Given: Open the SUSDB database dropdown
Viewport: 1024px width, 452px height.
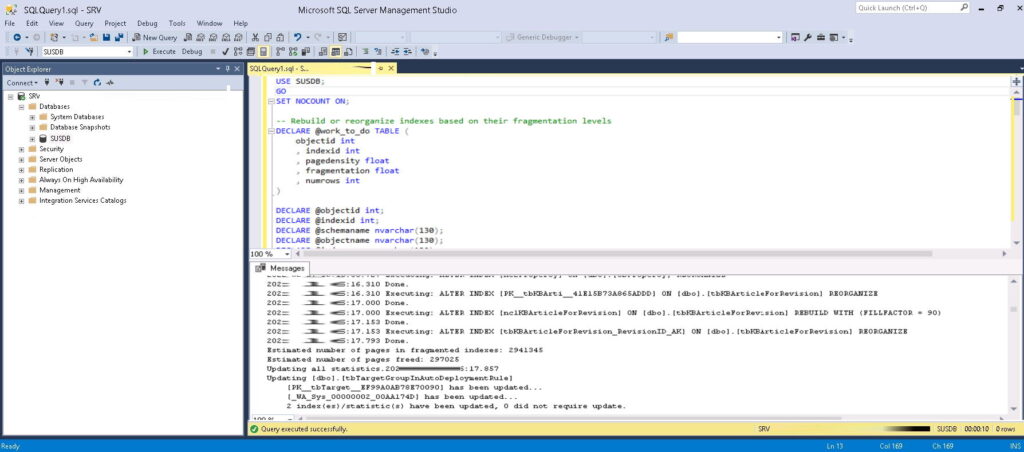Looking at the screenshot, I should (129, 51).
